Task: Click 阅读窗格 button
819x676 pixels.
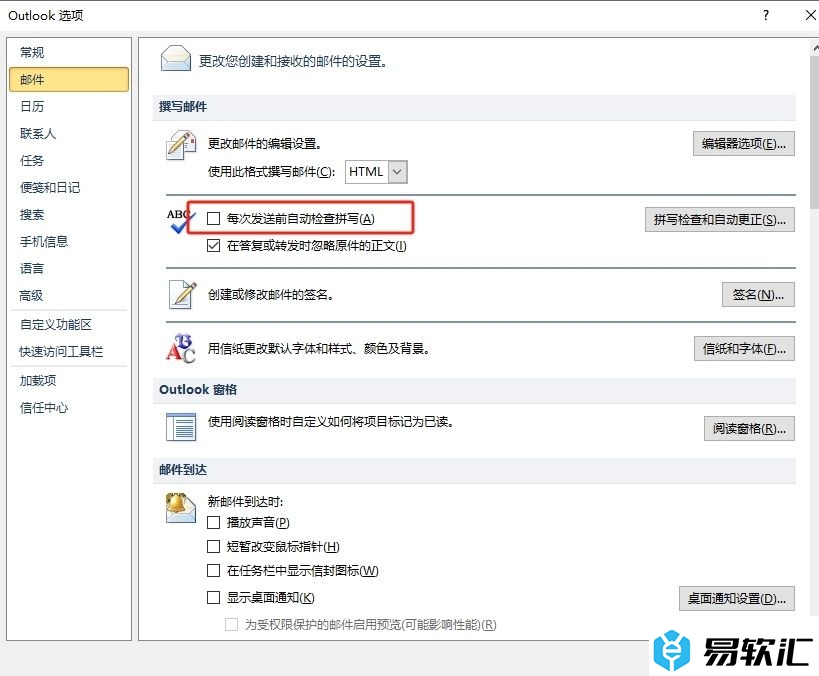Action: [749, 428]
